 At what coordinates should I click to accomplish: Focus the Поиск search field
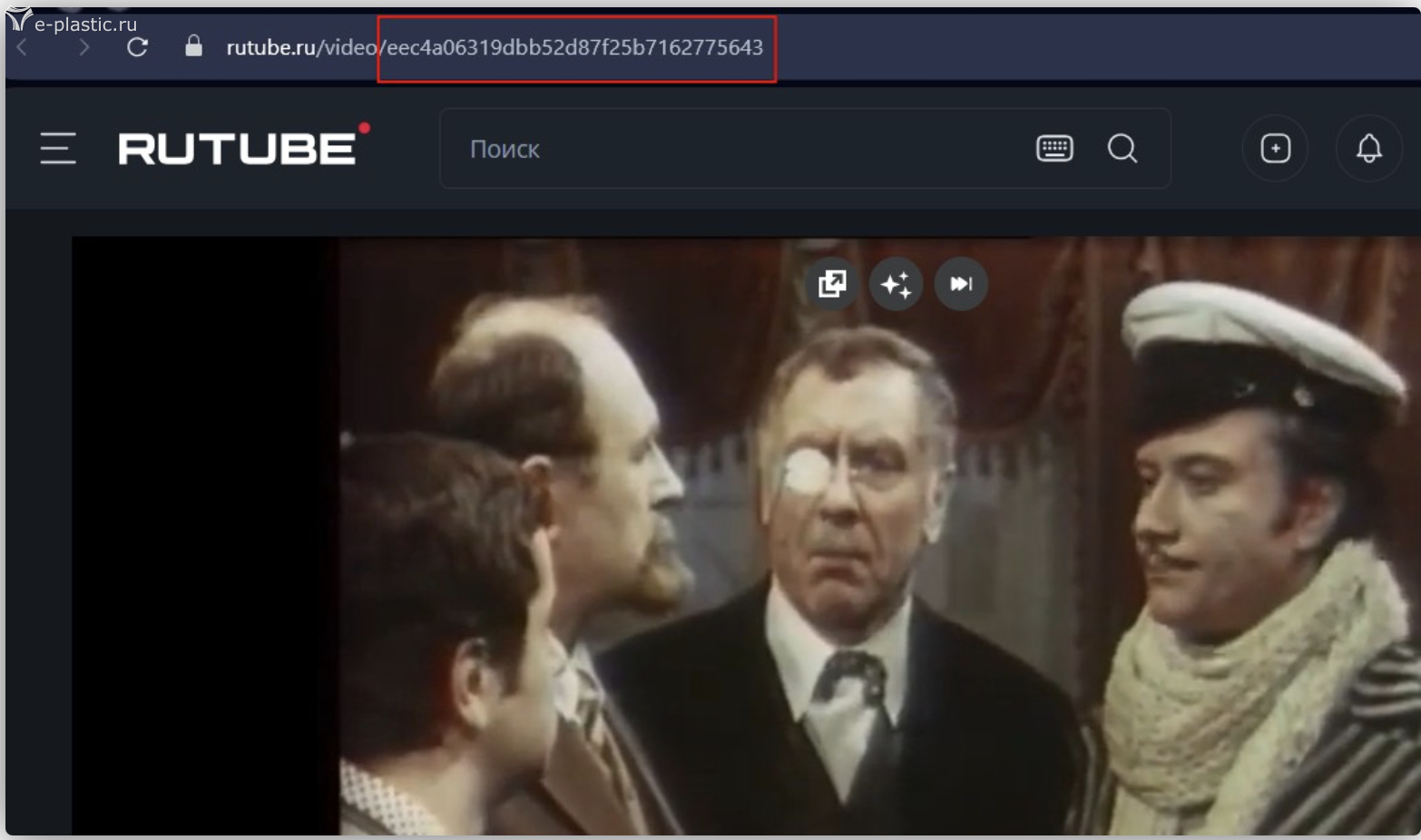726,149
